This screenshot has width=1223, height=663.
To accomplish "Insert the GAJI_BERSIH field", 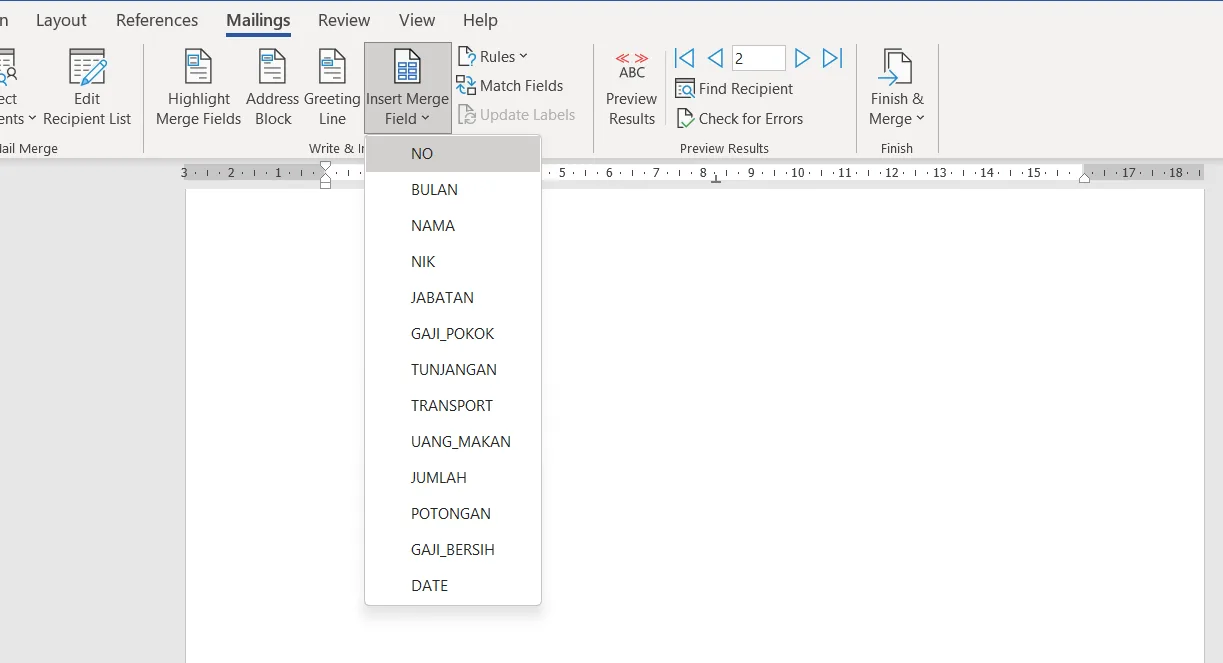I will (453, 550).
